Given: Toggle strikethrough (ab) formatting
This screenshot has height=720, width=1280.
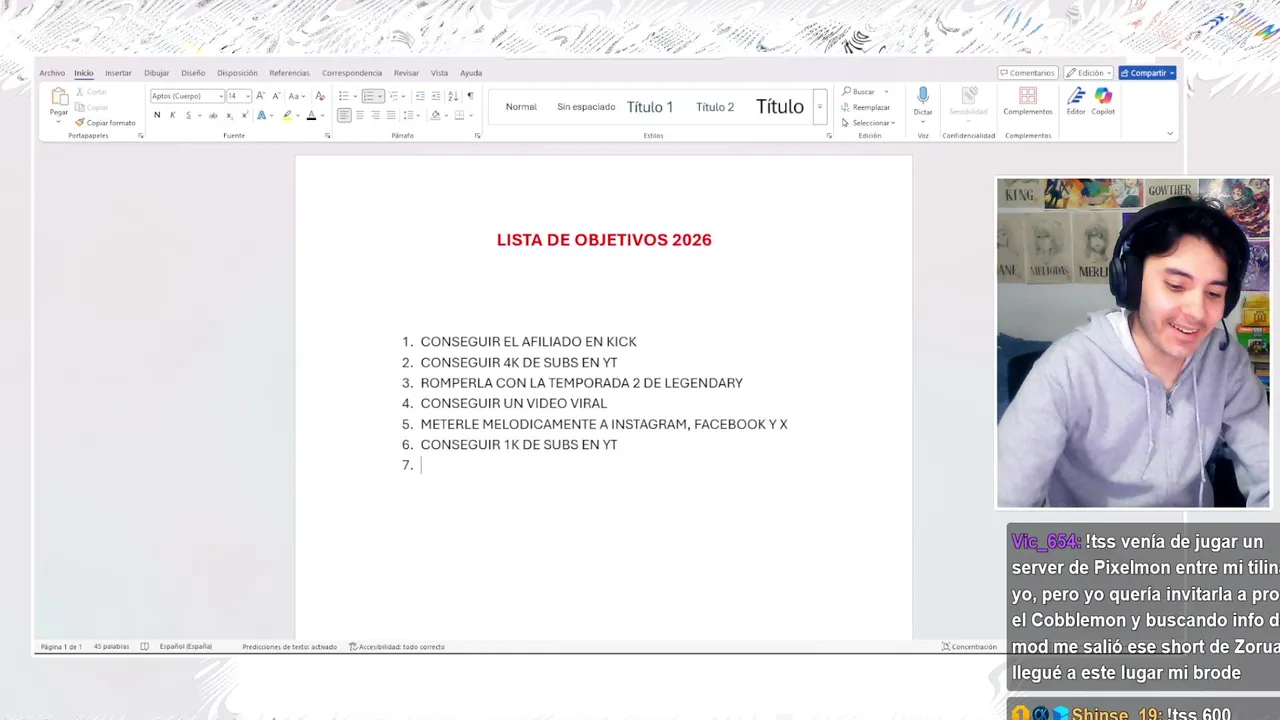Looking at the screenshot, I should 212,115.
